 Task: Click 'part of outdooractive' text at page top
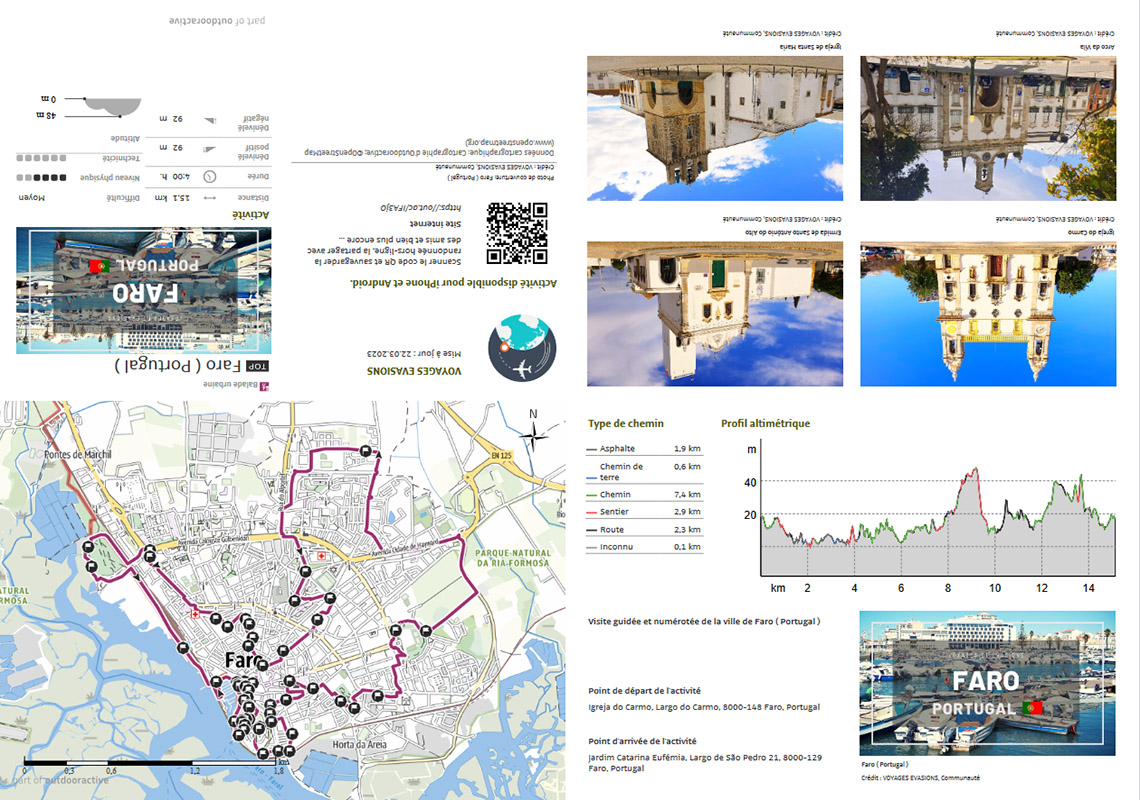tap(217, 20)
